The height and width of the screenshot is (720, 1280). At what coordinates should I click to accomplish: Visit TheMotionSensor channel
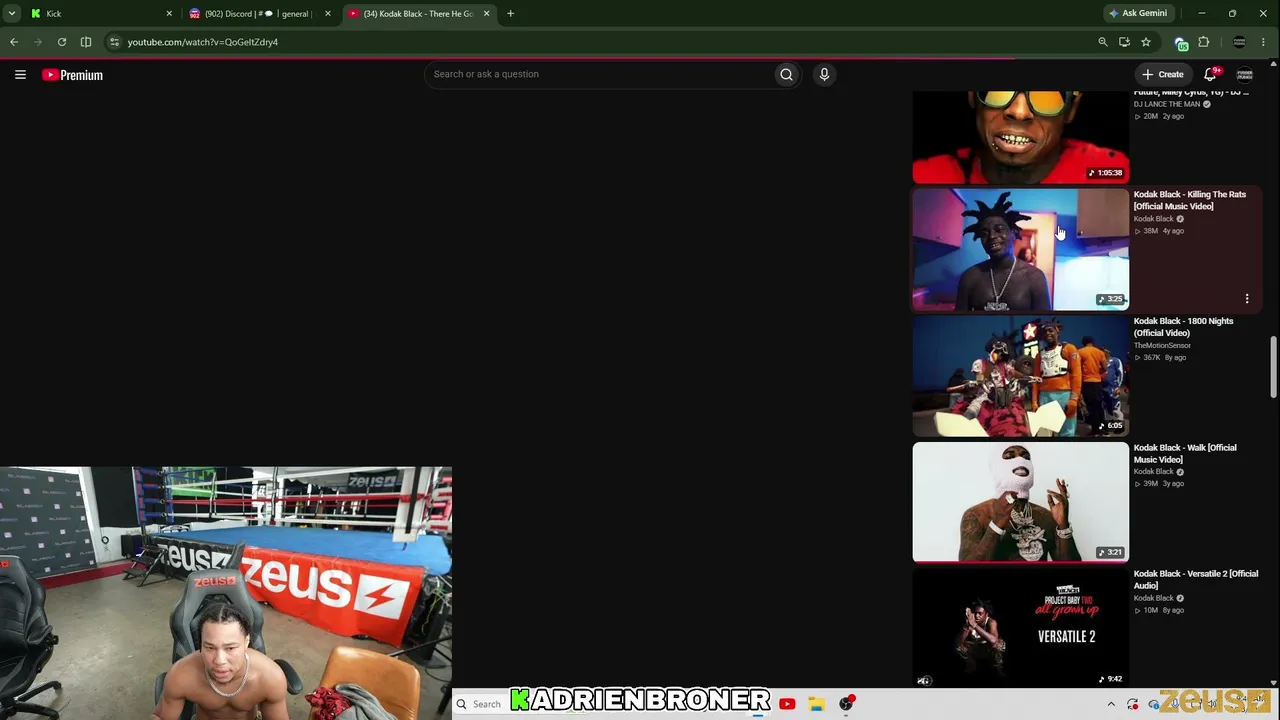click(x=1162, y=345)
